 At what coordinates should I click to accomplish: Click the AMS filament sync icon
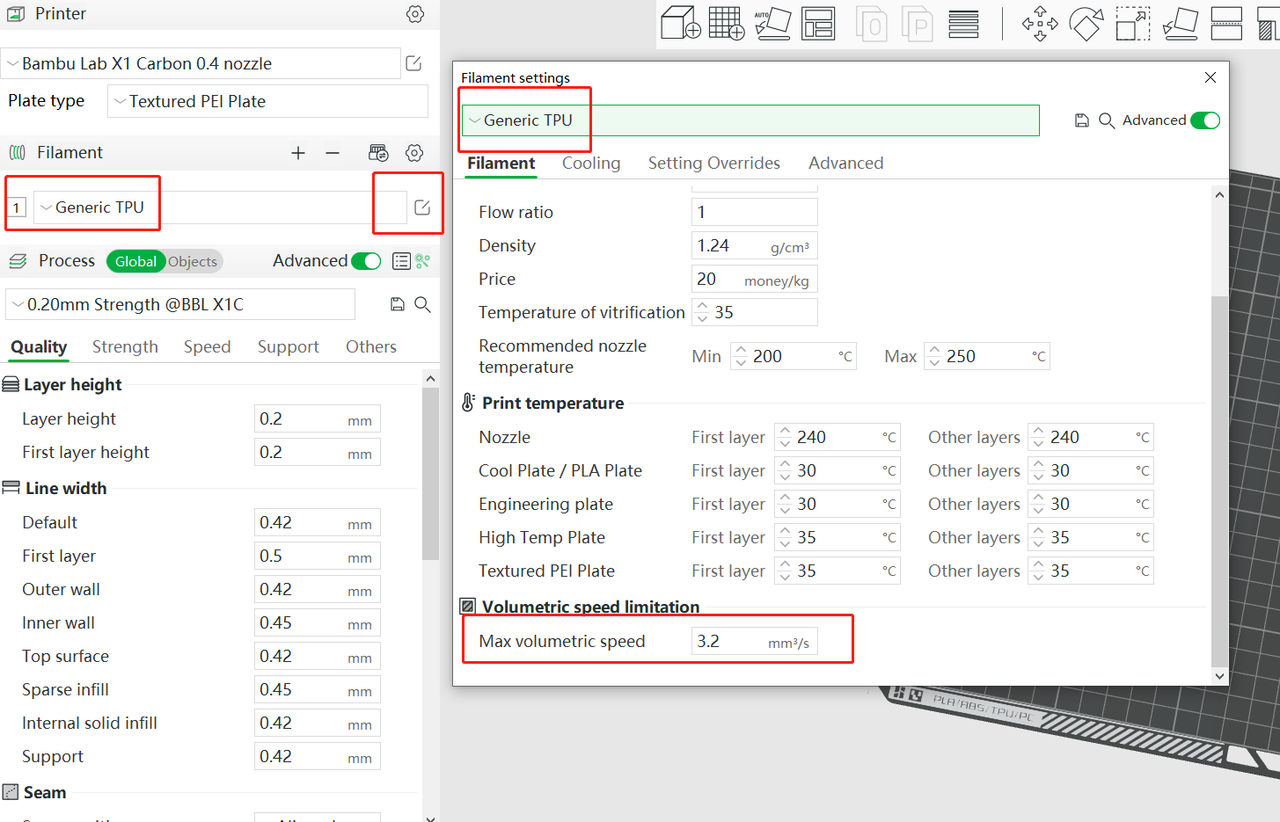(x=378, y=153)
